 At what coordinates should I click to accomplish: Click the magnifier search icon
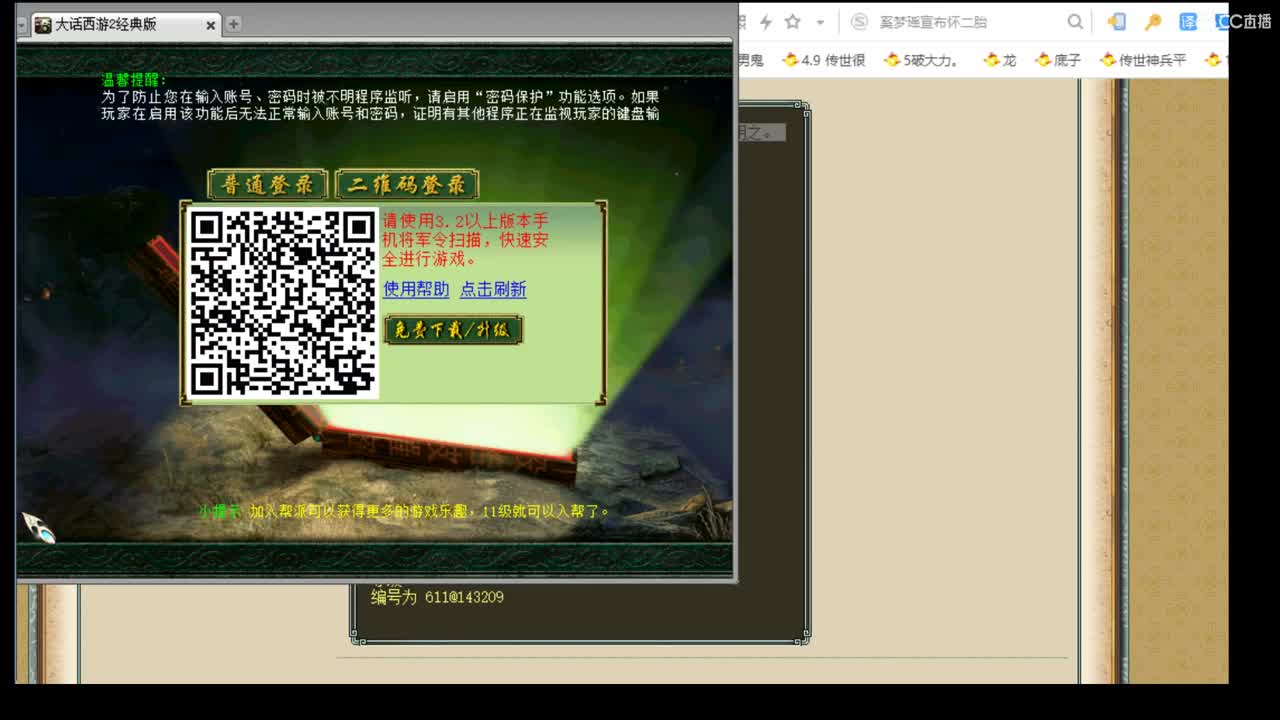[1075, 22]
